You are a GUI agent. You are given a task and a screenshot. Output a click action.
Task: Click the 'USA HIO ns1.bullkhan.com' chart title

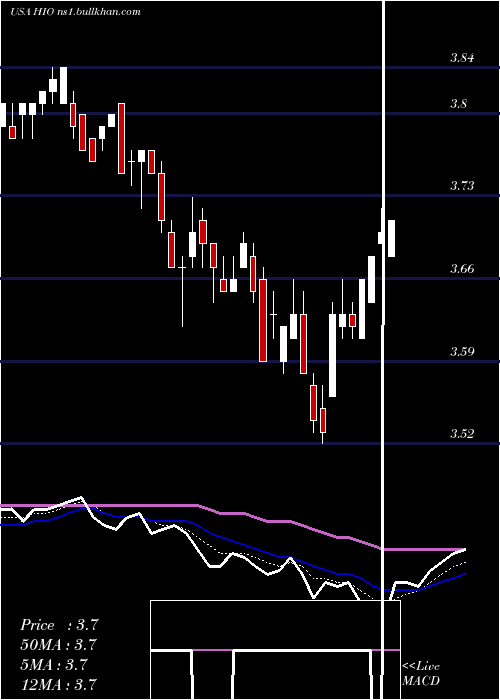click(x=75, y=12)
